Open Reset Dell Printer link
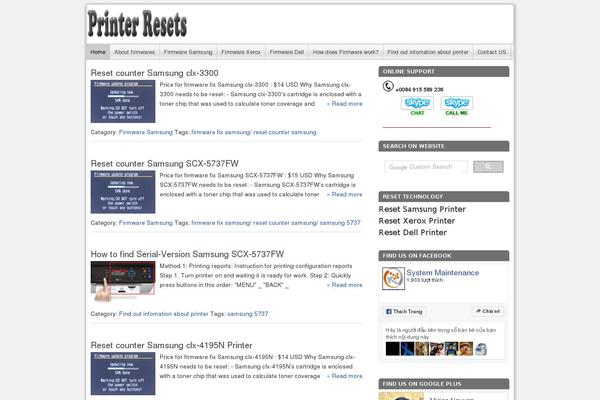This screenshot has width=600, height=400. 412,232
